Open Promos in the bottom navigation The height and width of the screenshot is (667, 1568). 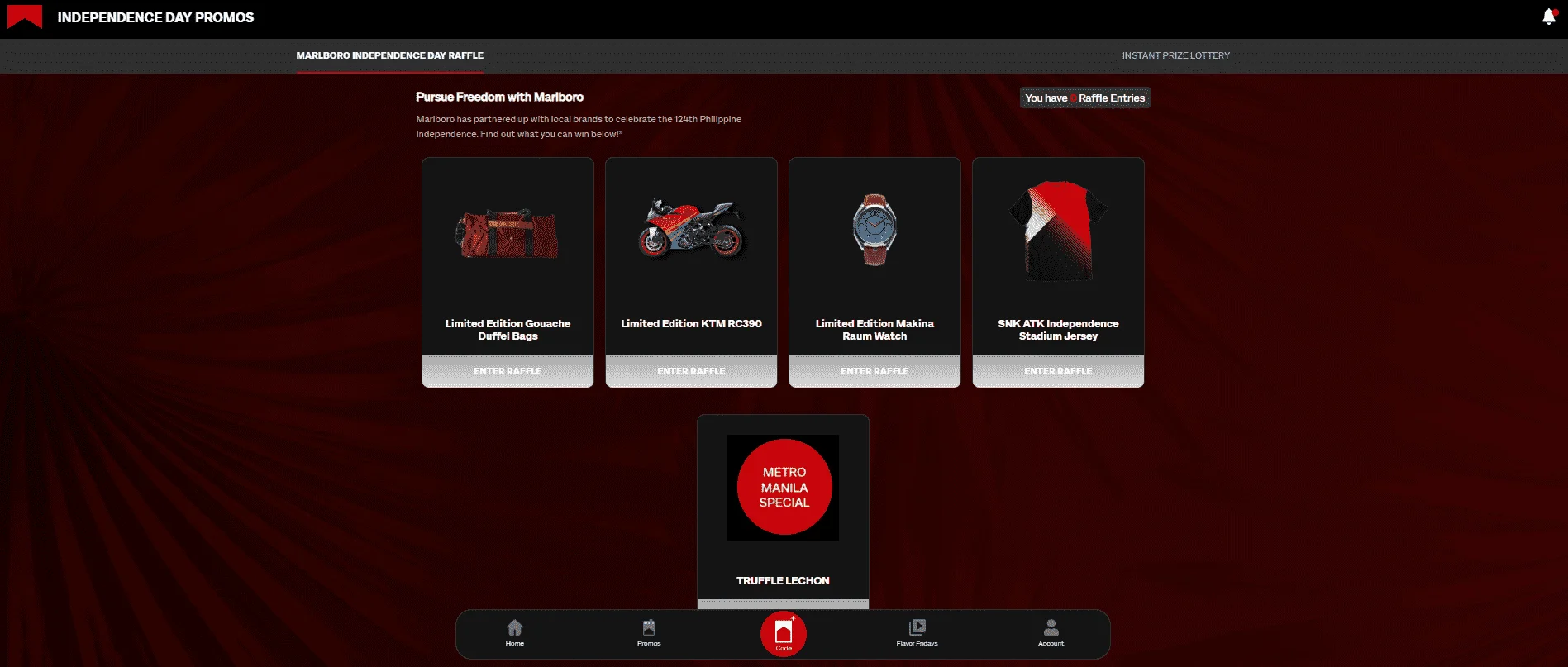coord(649,632)
